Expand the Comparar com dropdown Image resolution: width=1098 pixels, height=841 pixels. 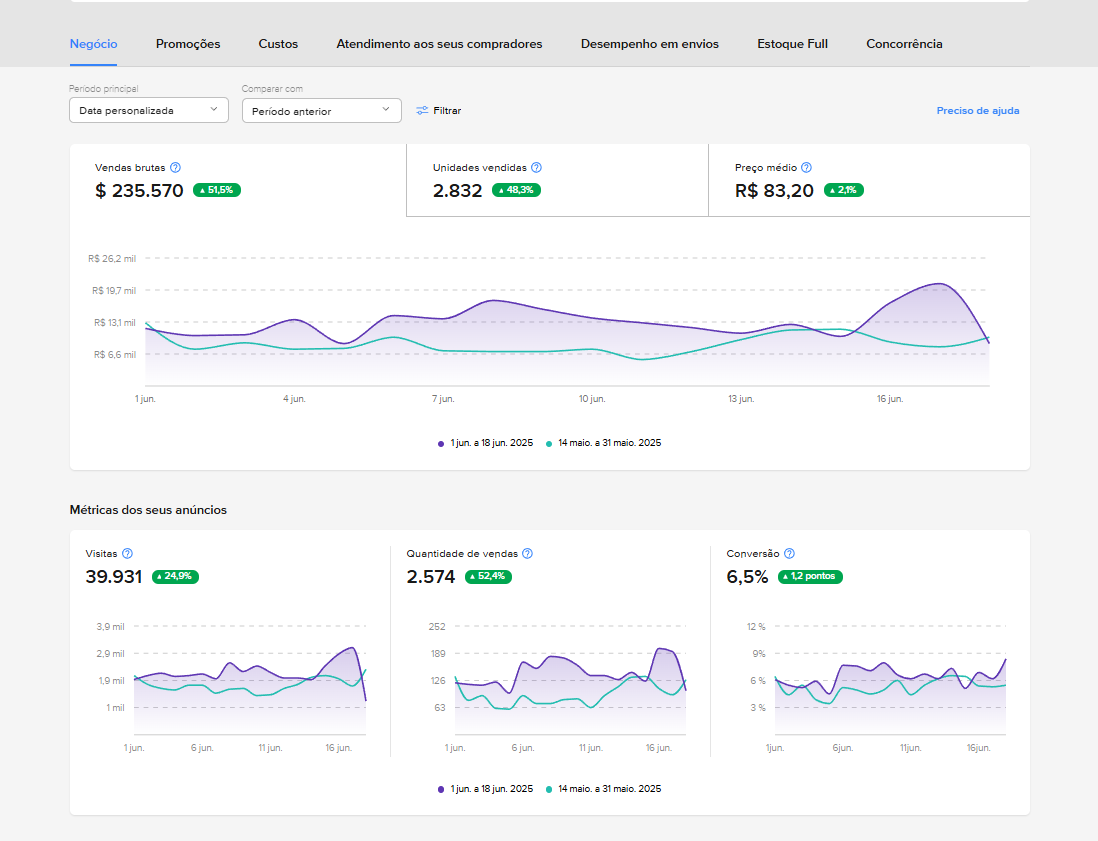[x=321, y=111]
